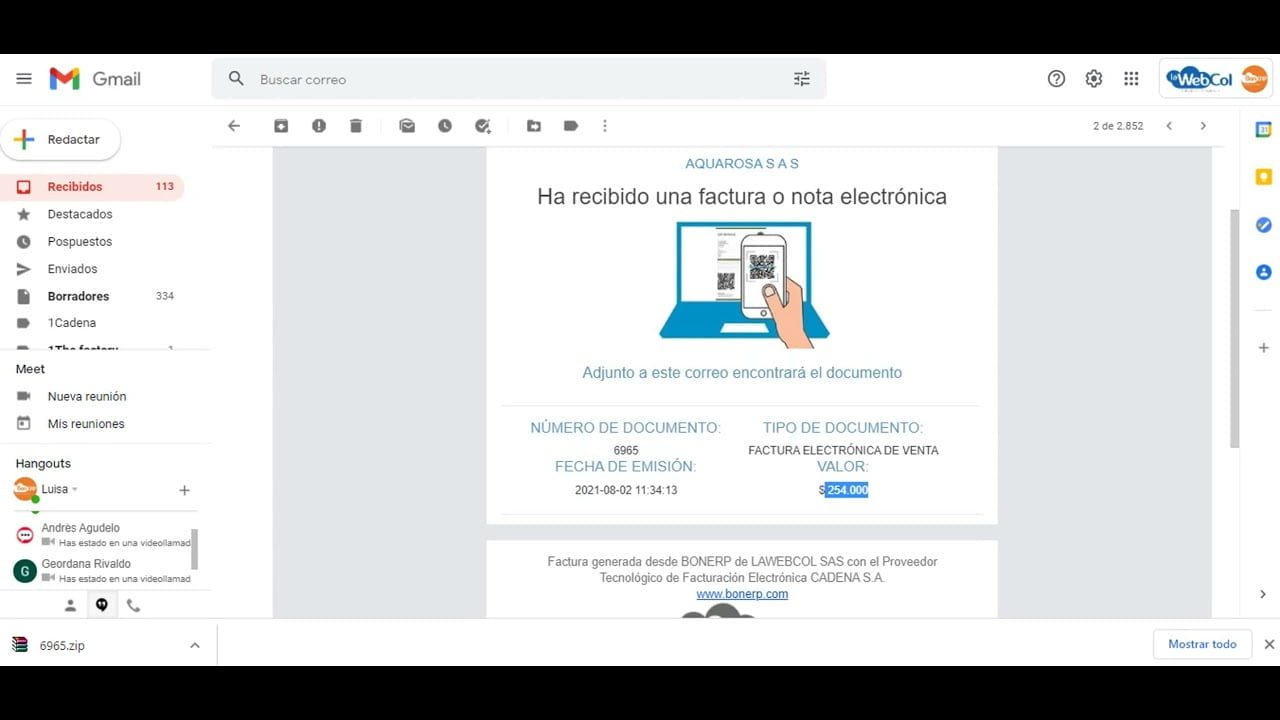Archive this email
The image size is (1280, 720).
point(281,126)
